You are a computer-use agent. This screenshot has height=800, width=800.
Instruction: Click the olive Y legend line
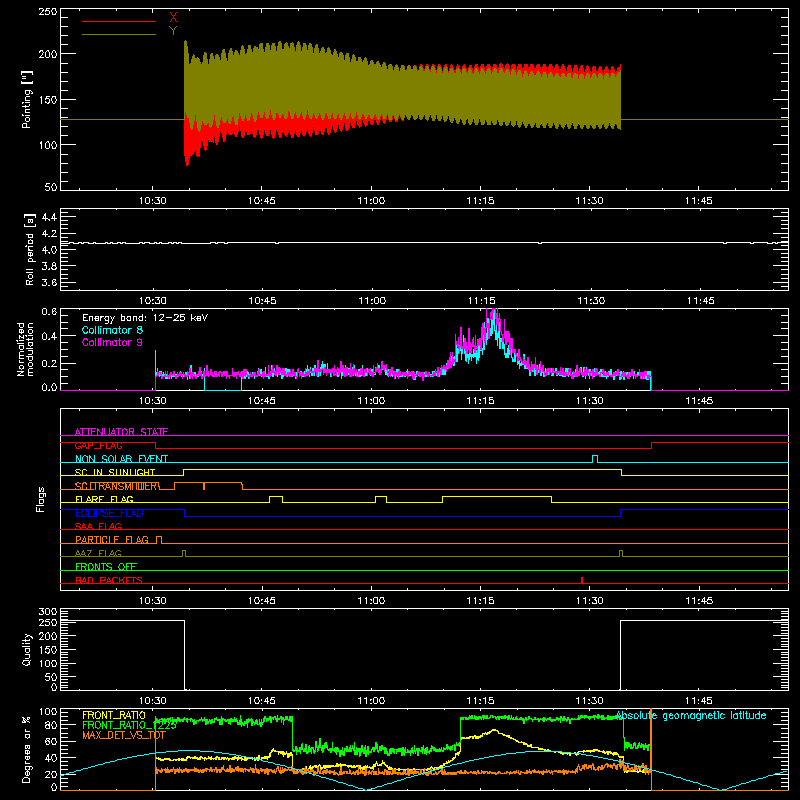point(119,34)
